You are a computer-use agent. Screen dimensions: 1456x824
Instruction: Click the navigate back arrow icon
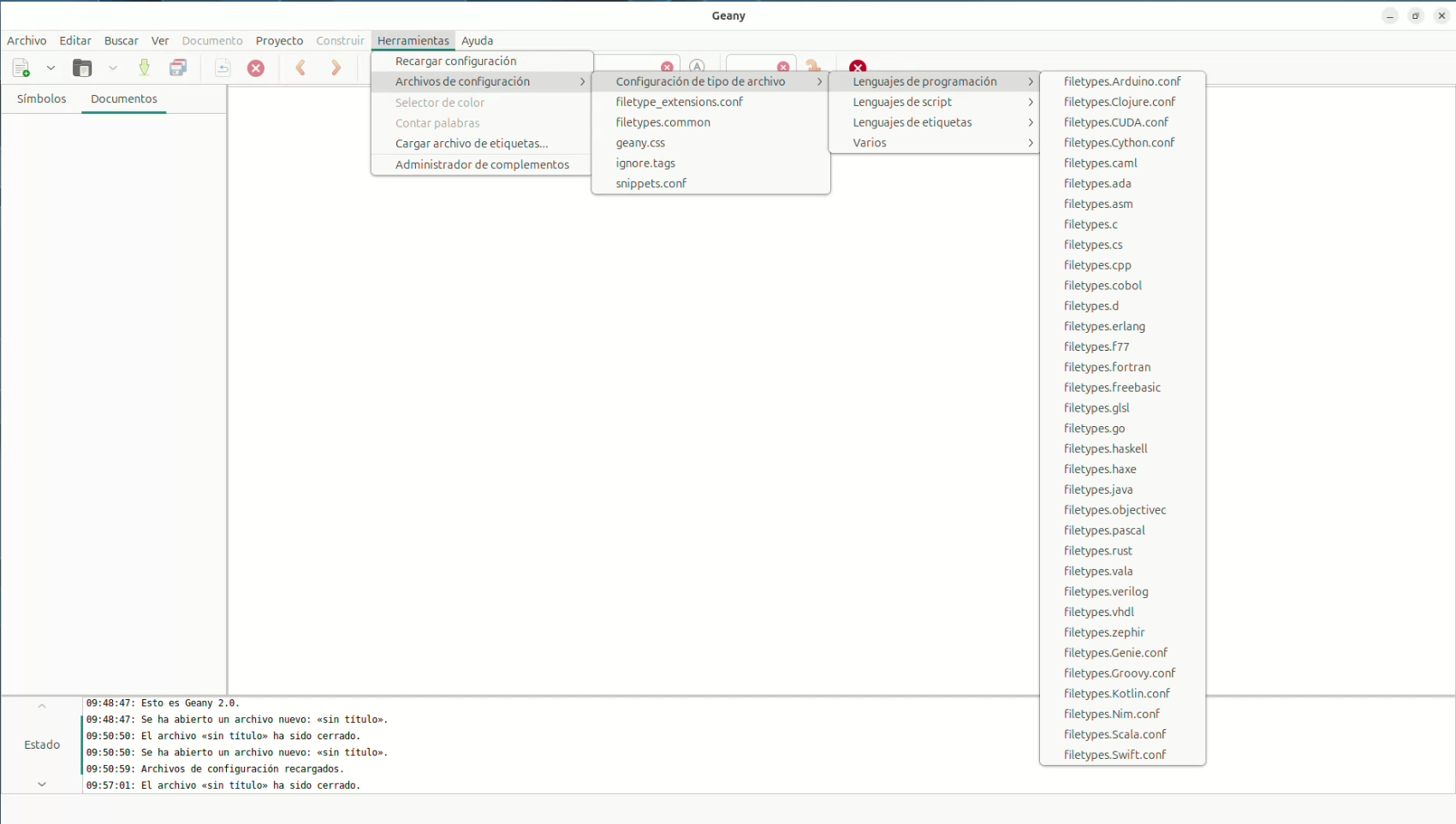tap(300, 68)
